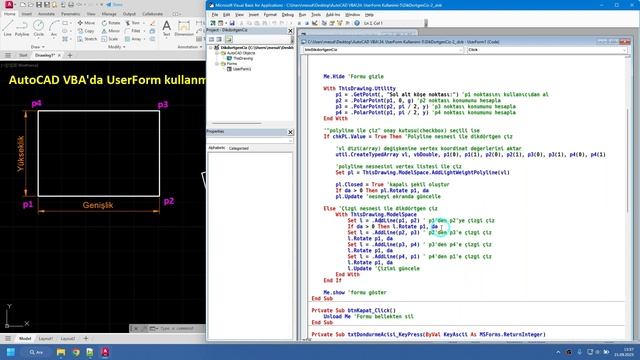Click View AutoCAD icon in VBA toolbar

213,23
